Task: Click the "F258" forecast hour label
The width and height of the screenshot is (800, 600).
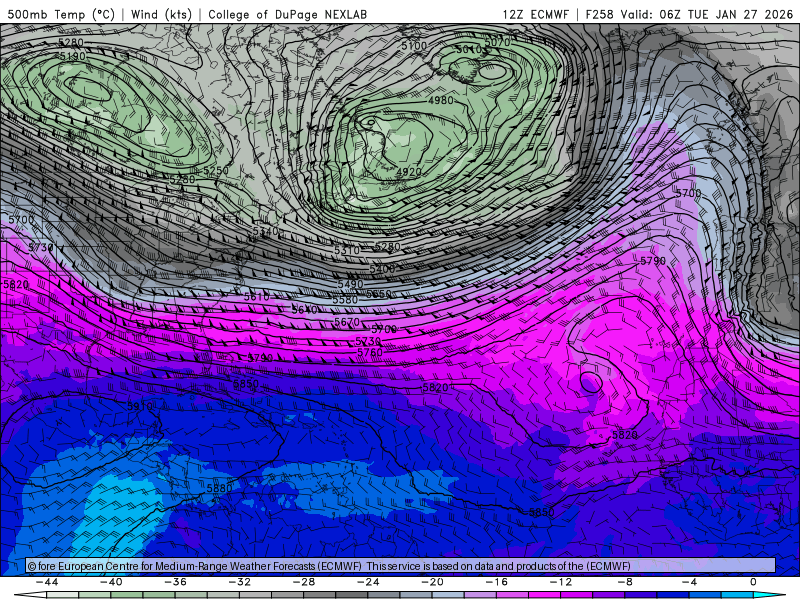Action: coord(599,14)
